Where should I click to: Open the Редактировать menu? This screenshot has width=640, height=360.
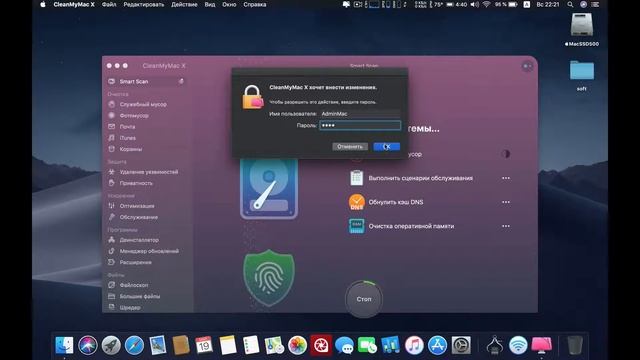click(144, 4)
